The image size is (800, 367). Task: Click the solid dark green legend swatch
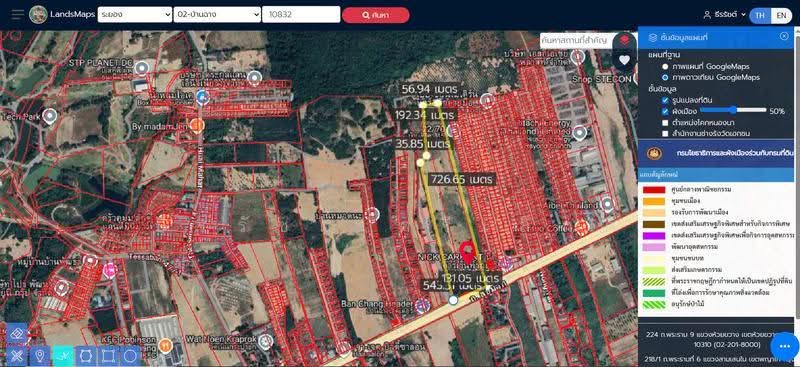point(654,293)
